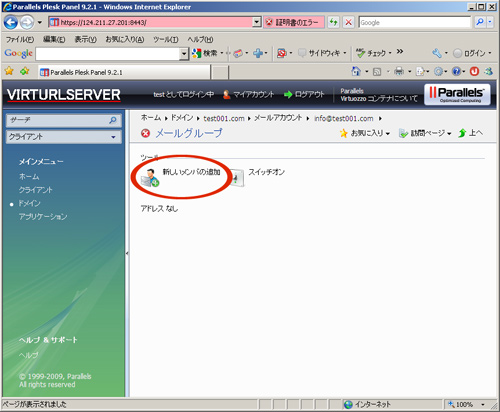Click the Switch On icon
The width and height of the screenshot is (500, 412).
[x=236, y=178]
